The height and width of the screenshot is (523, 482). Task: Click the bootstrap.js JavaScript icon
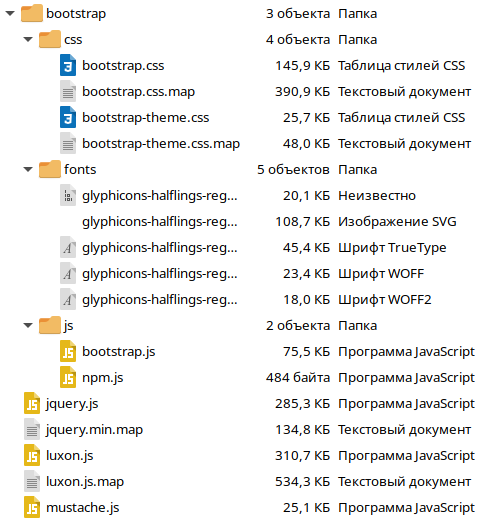coord(68,352)
